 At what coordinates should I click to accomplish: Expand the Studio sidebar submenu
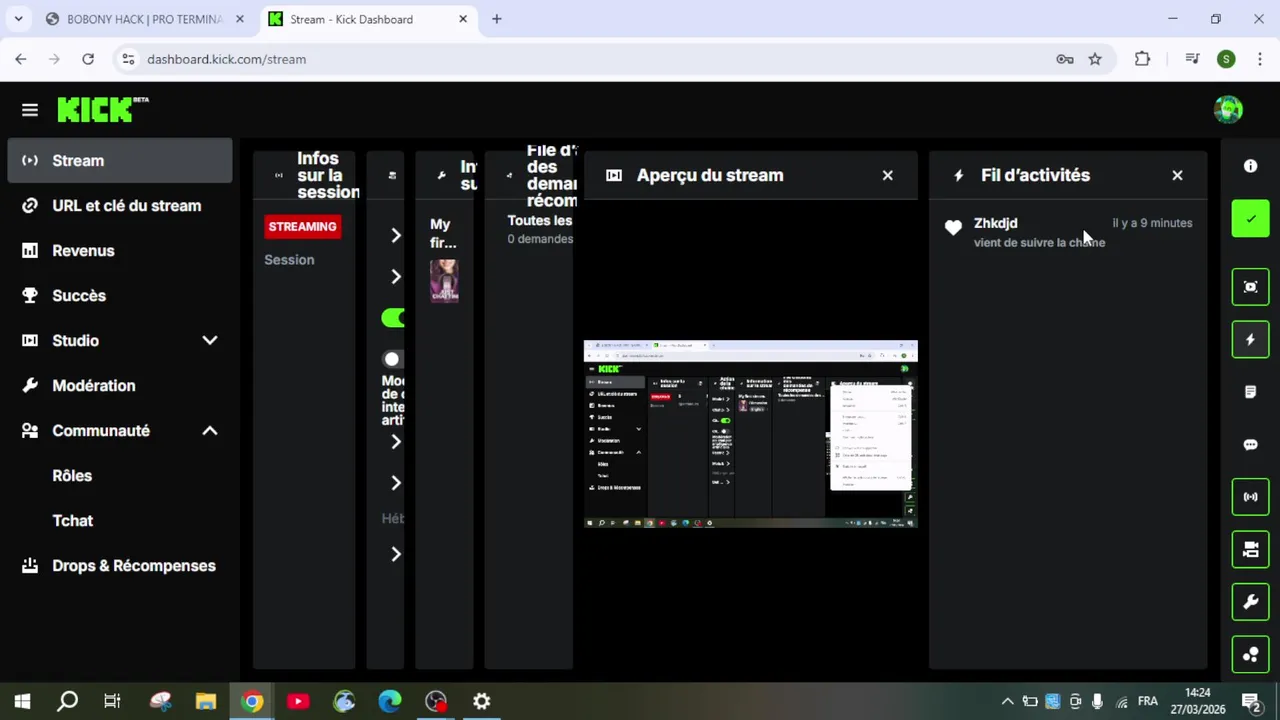tap(210, 340)
